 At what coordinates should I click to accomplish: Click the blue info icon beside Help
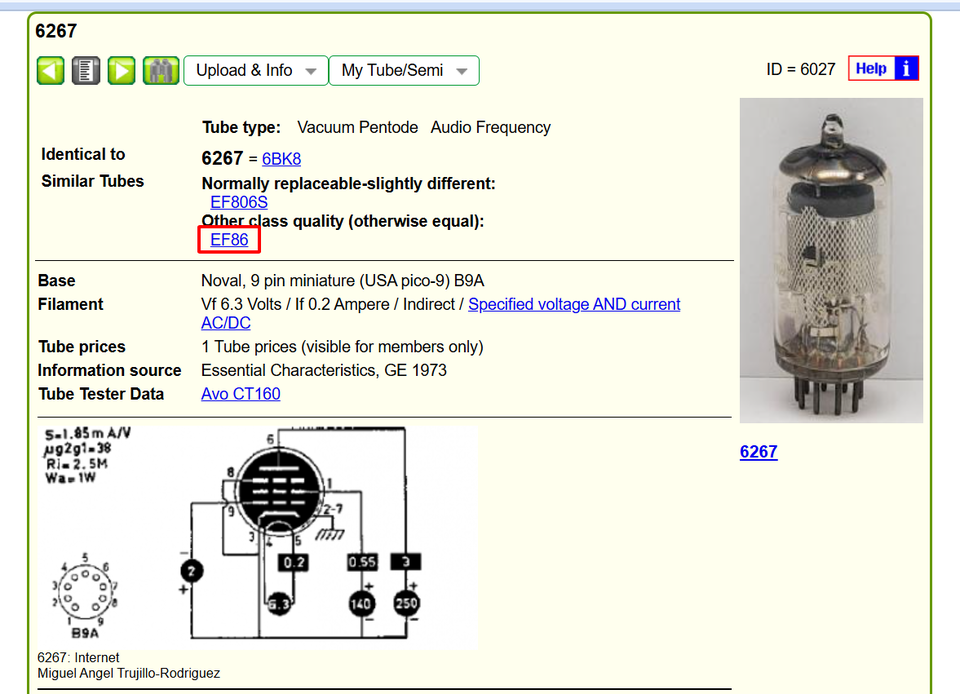pyautogui.click(x=906, y=68)
